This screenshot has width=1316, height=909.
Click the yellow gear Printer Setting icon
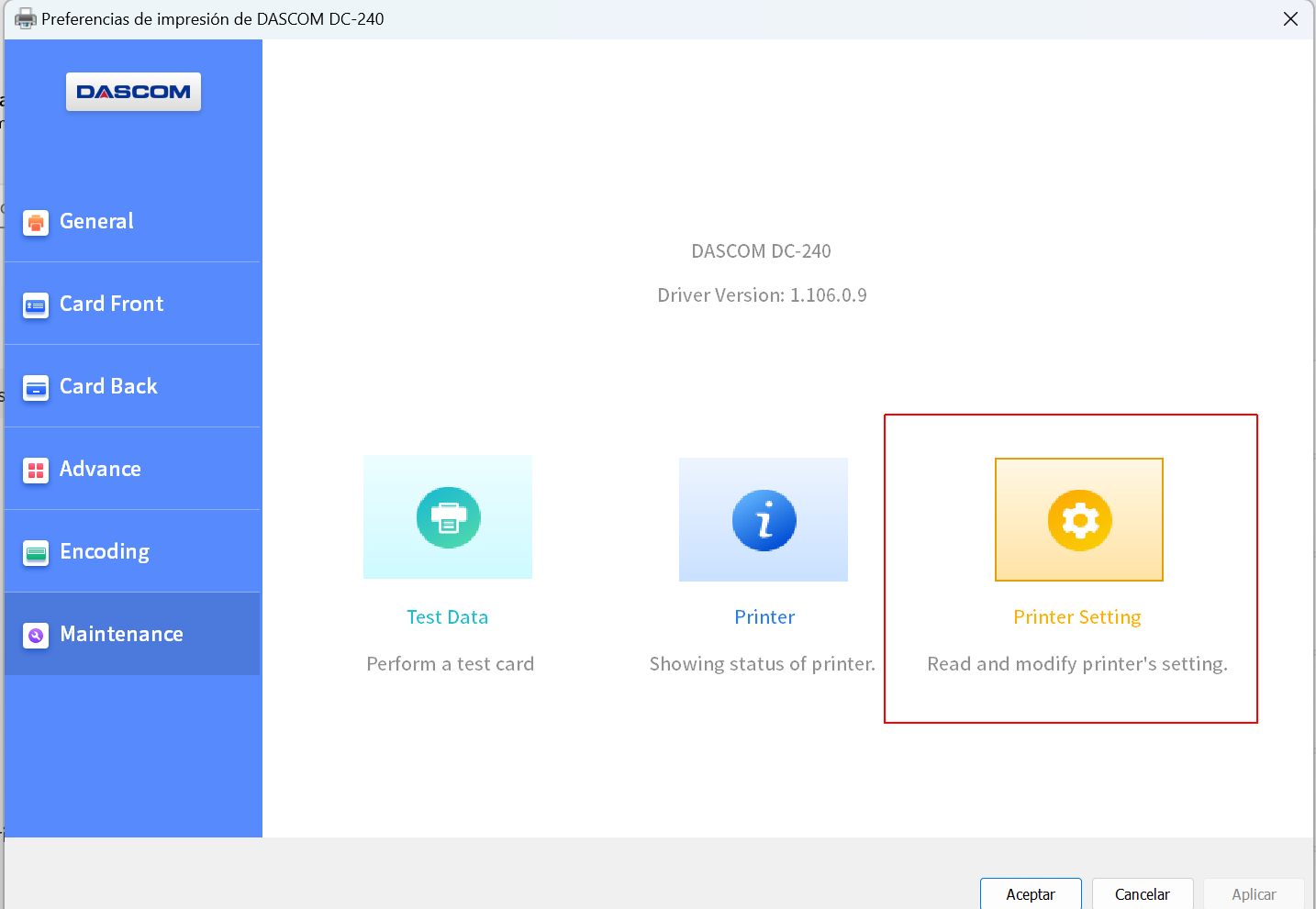(1079, 520)
